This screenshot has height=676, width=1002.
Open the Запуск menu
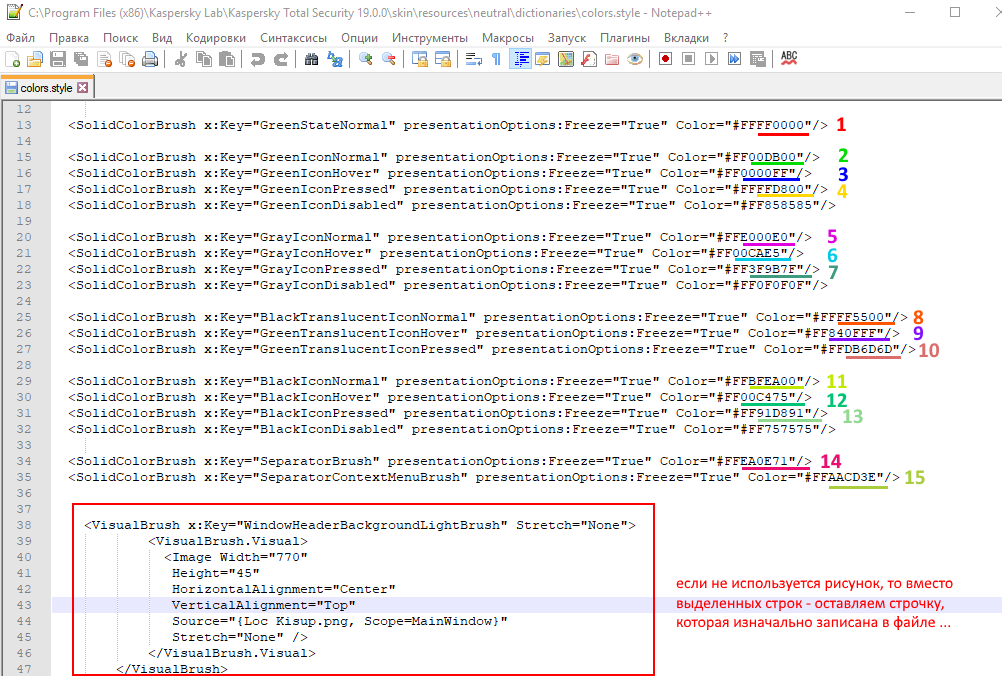coord(567,38)
